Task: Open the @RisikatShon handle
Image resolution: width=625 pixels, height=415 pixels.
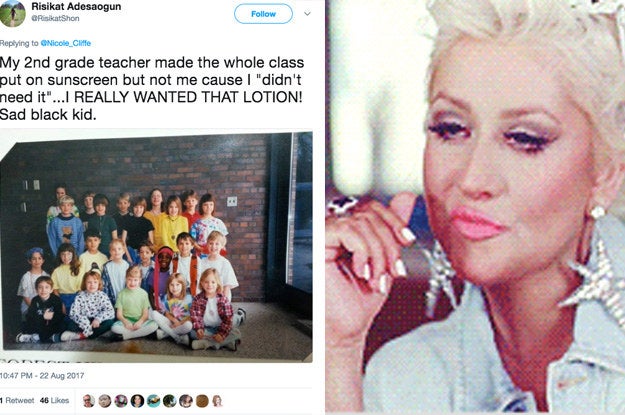Action: click(x=55, y=18)
